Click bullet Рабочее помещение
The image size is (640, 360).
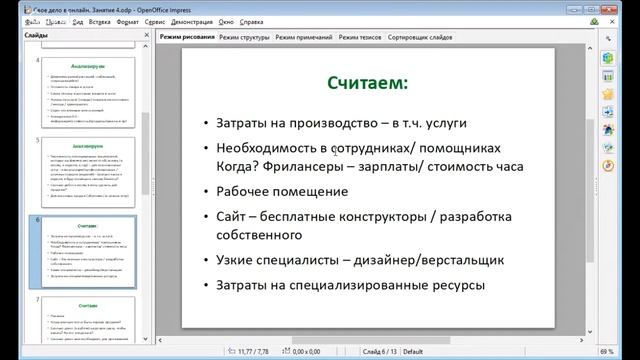pos(282,191)
